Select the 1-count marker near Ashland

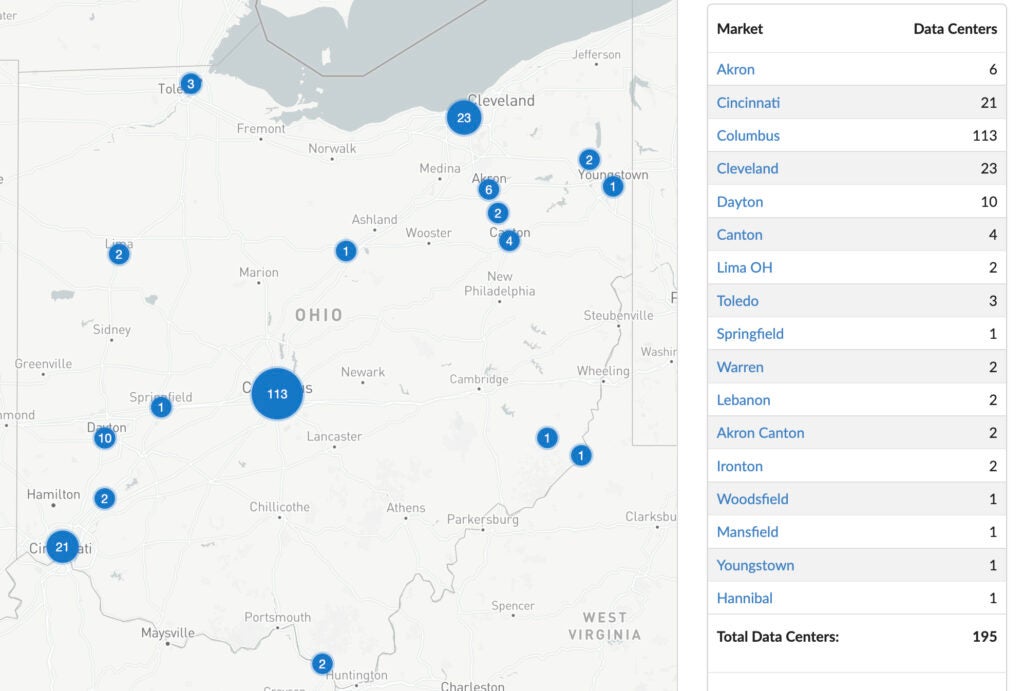[x=346, y=250]
